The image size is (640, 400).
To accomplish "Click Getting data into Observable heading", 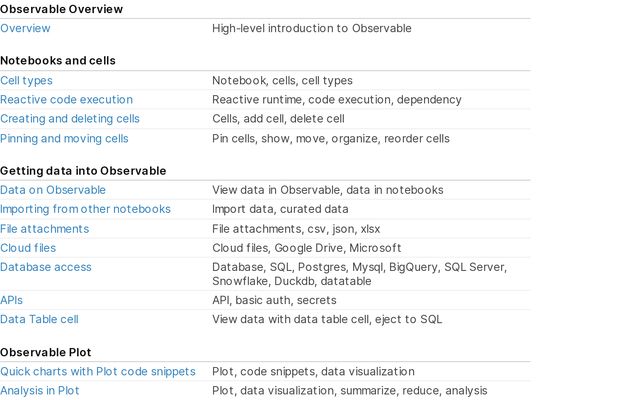I will pos(83,171).
